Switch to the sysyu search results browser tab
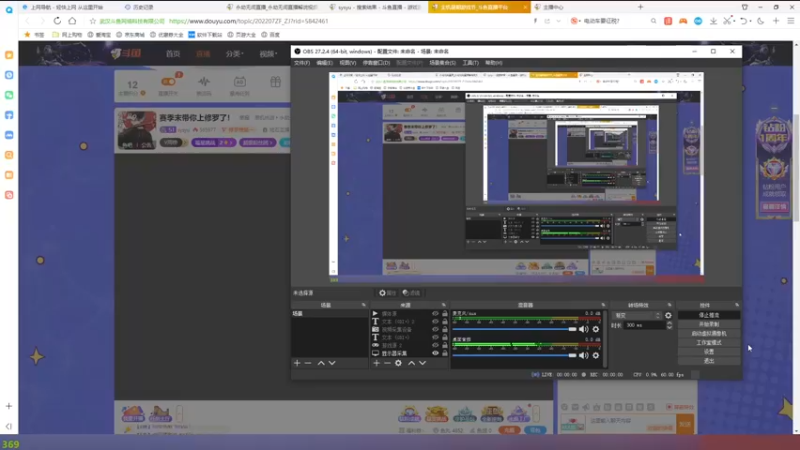Viewport: 800px width, 450px height. [377, 7]
